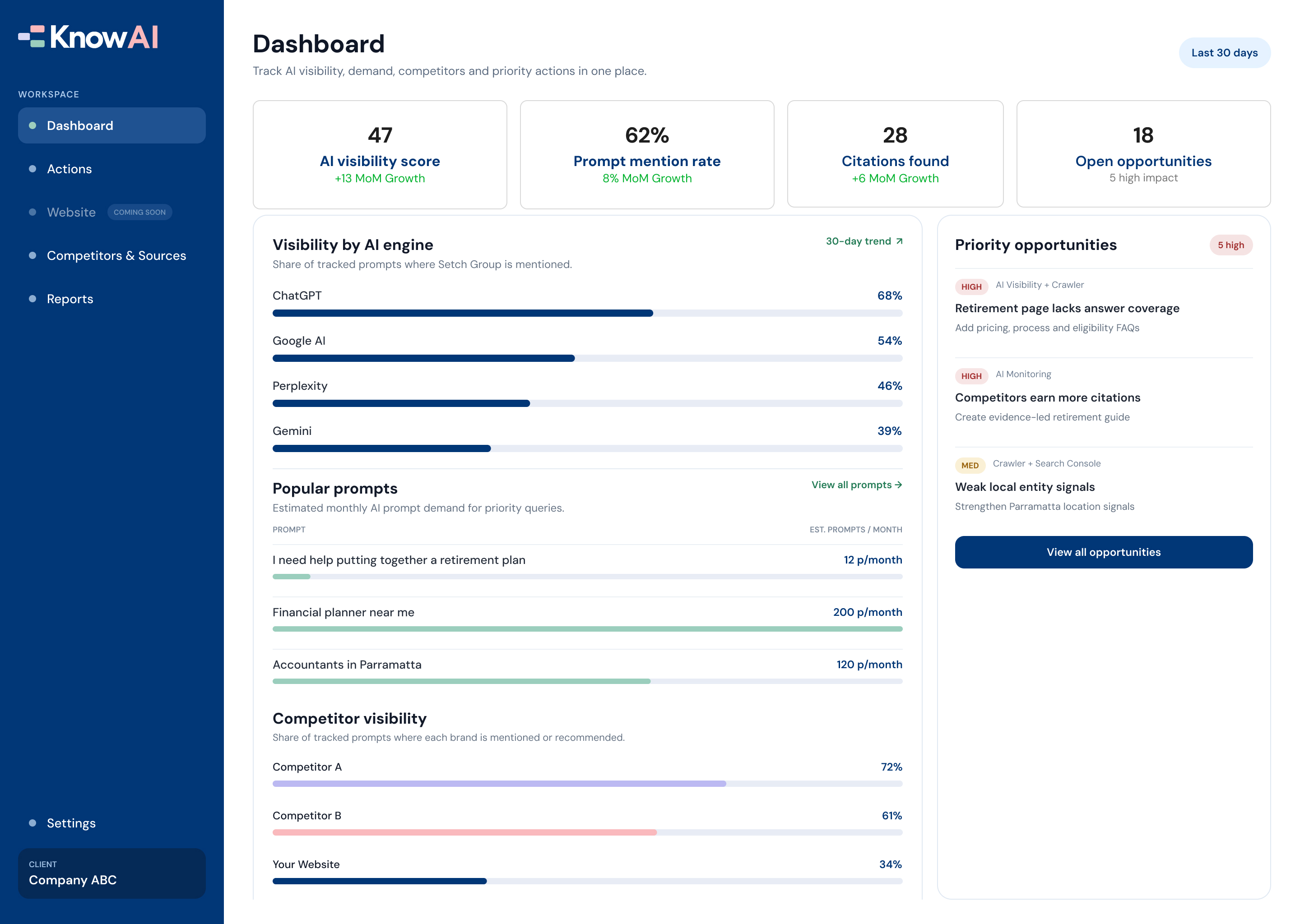
Task: Open Retirement page lacks answer coverage opportunity
Action: [x=1104, y=309]
